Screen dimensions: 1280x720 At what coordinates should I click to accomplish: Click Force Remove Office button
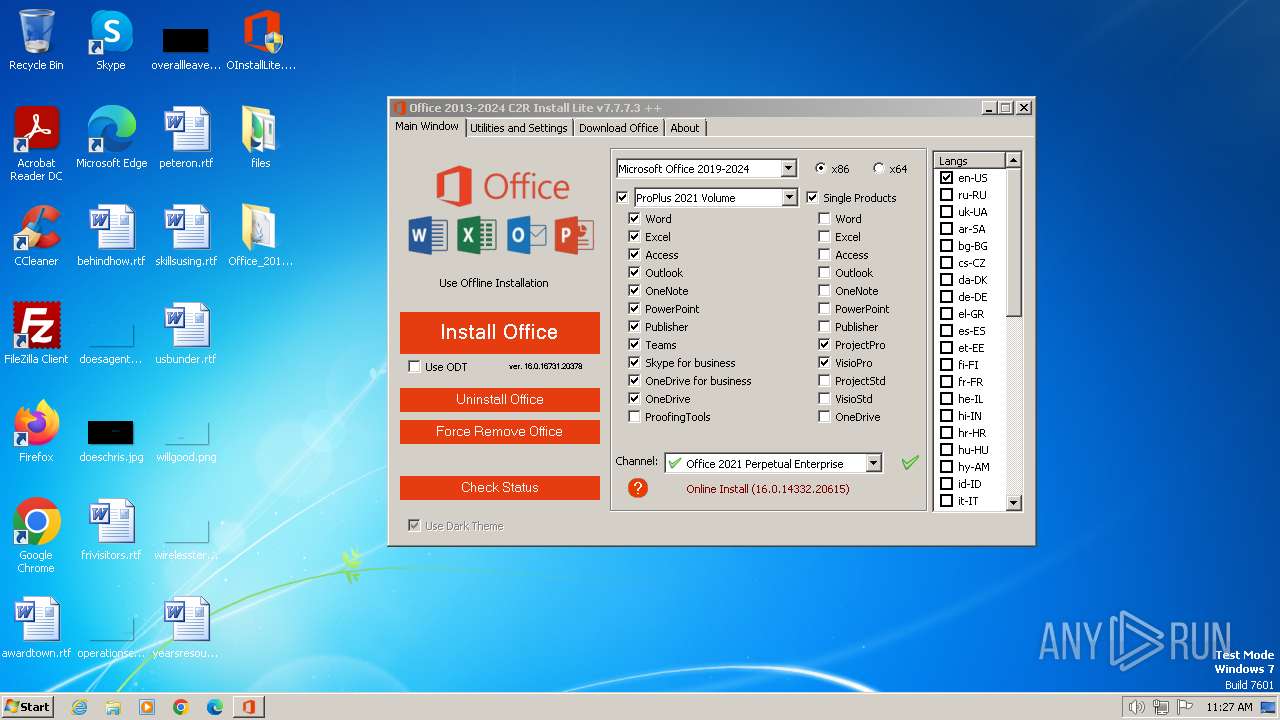(x=500, y=431)
